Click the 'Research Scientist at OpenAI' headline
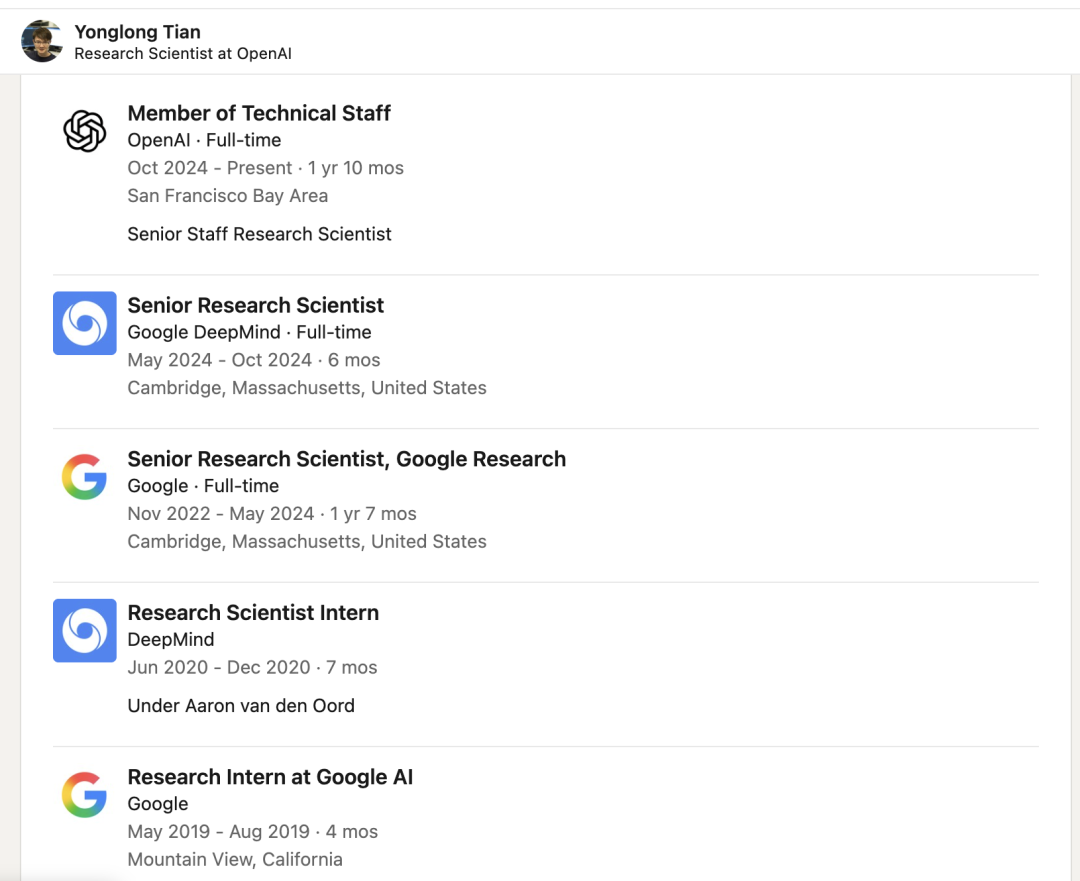This screenshot has height=881, width=1080. click(x=183, y=54)
